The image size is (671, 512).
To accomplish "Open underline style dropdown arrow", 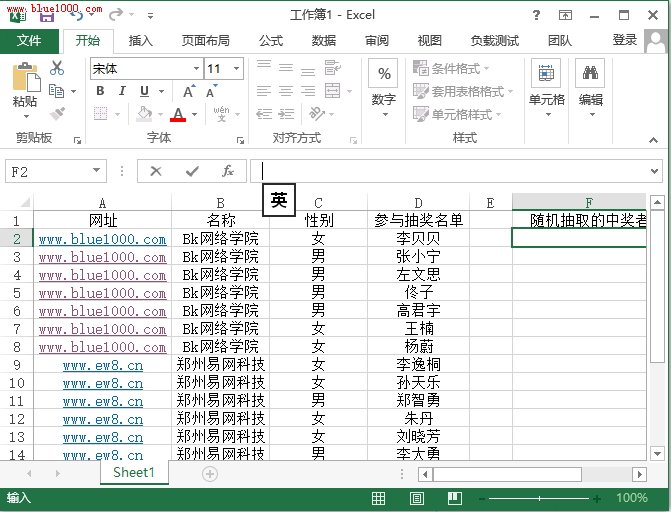I will click(x=161, y=91).
